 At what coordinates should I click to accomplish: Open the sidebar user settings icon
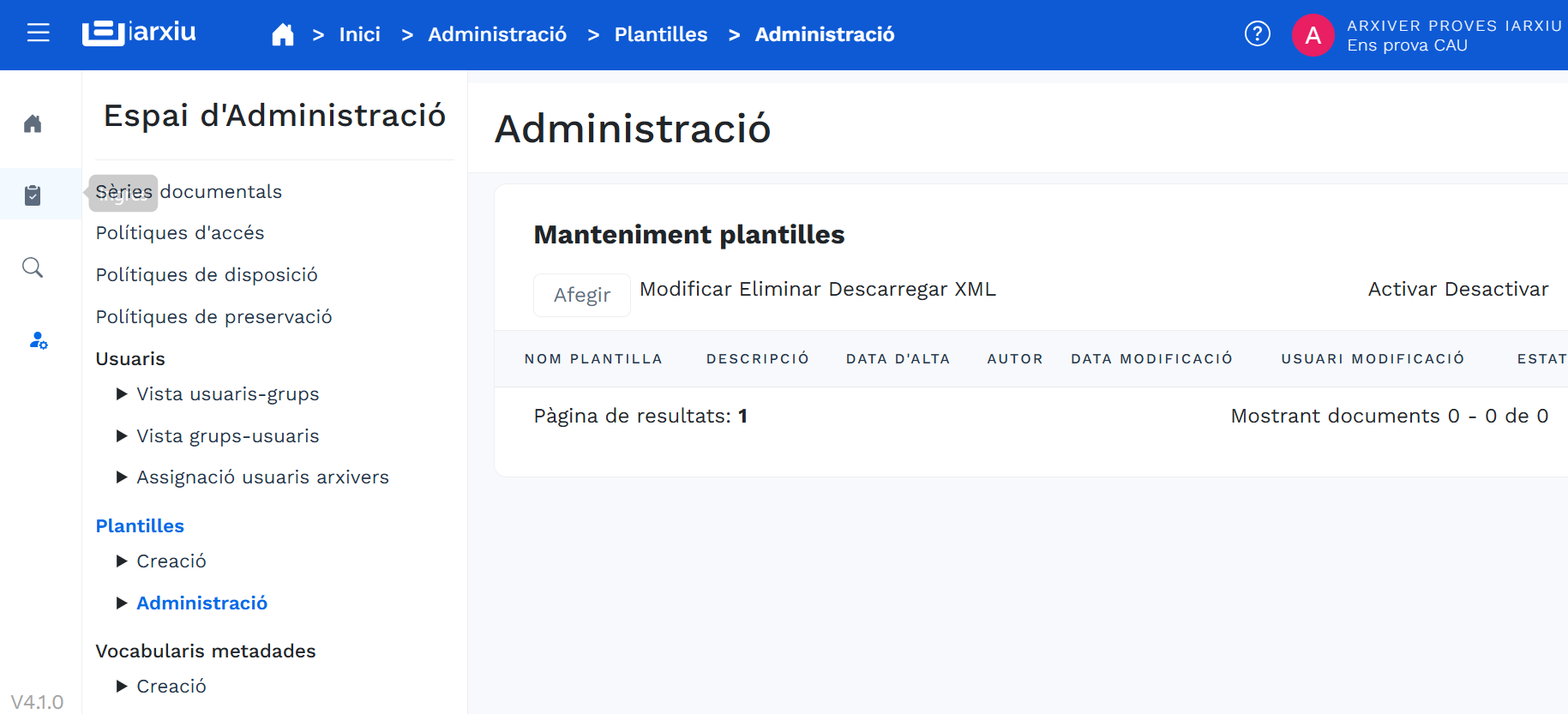(x=39, y=340)
